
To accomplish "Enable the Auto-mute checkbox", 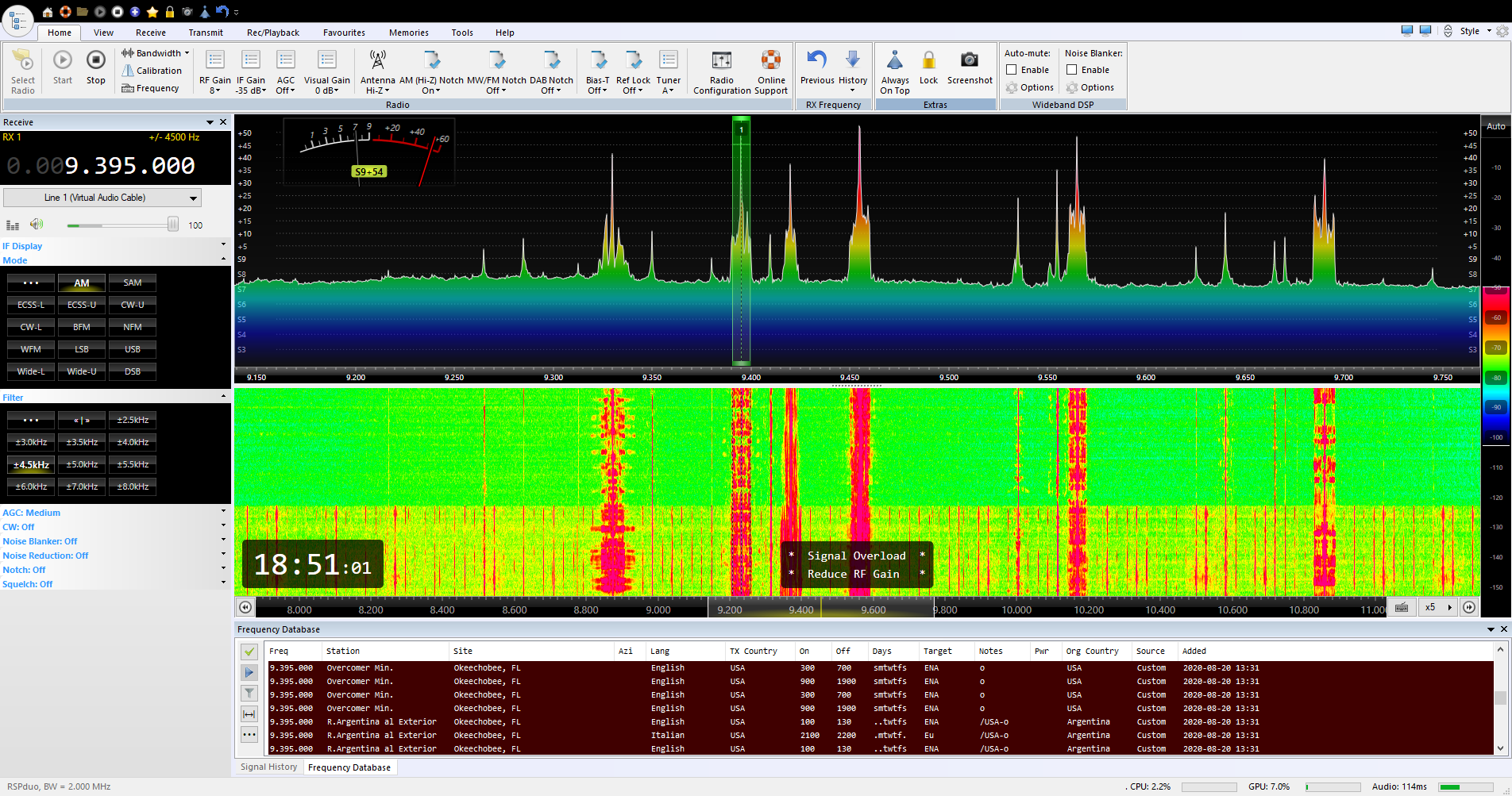I will click(1012, 70).
